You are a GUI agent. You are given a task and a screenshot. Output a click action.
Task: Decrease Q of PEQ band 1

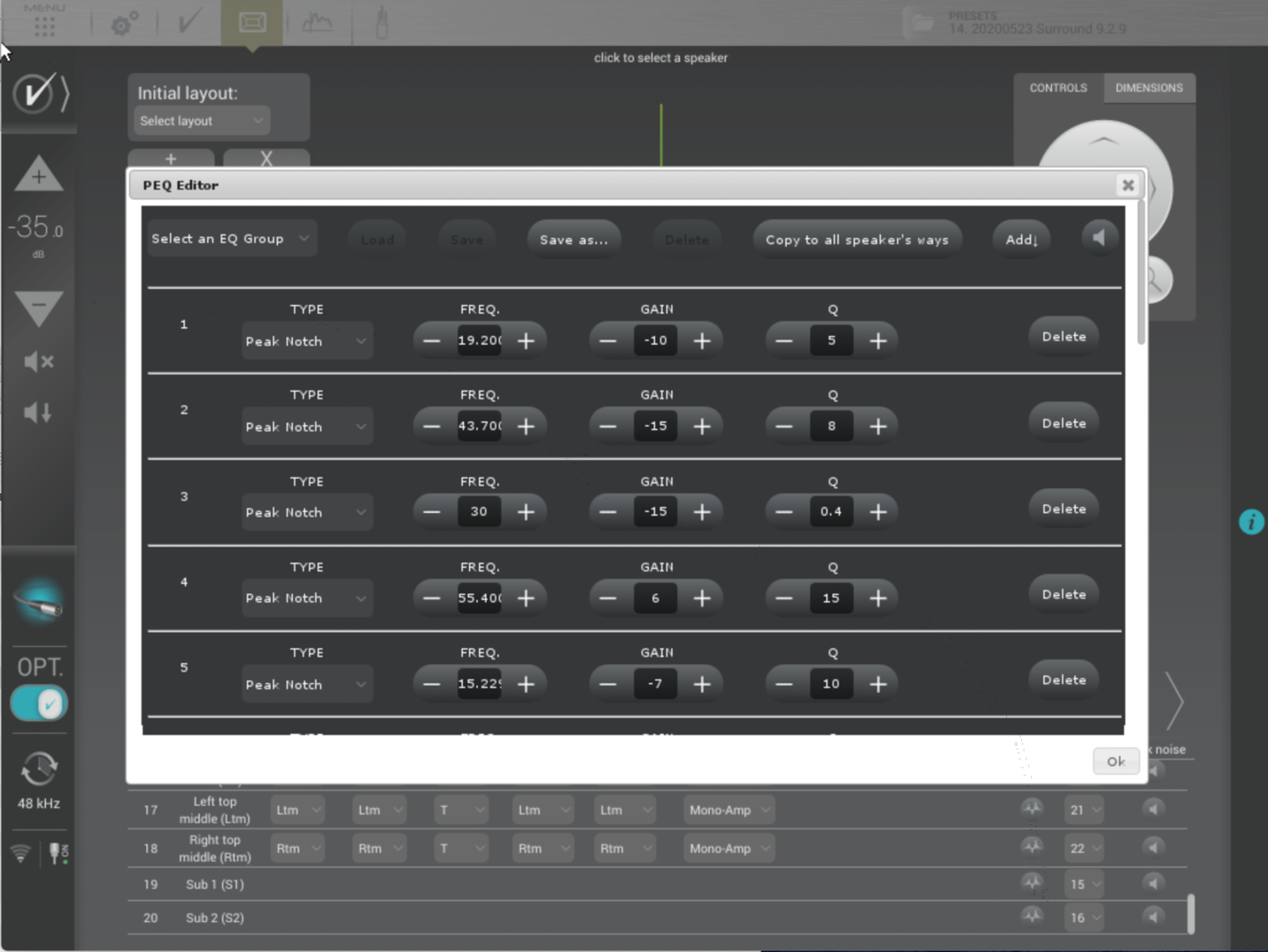[x=784, y=341]
